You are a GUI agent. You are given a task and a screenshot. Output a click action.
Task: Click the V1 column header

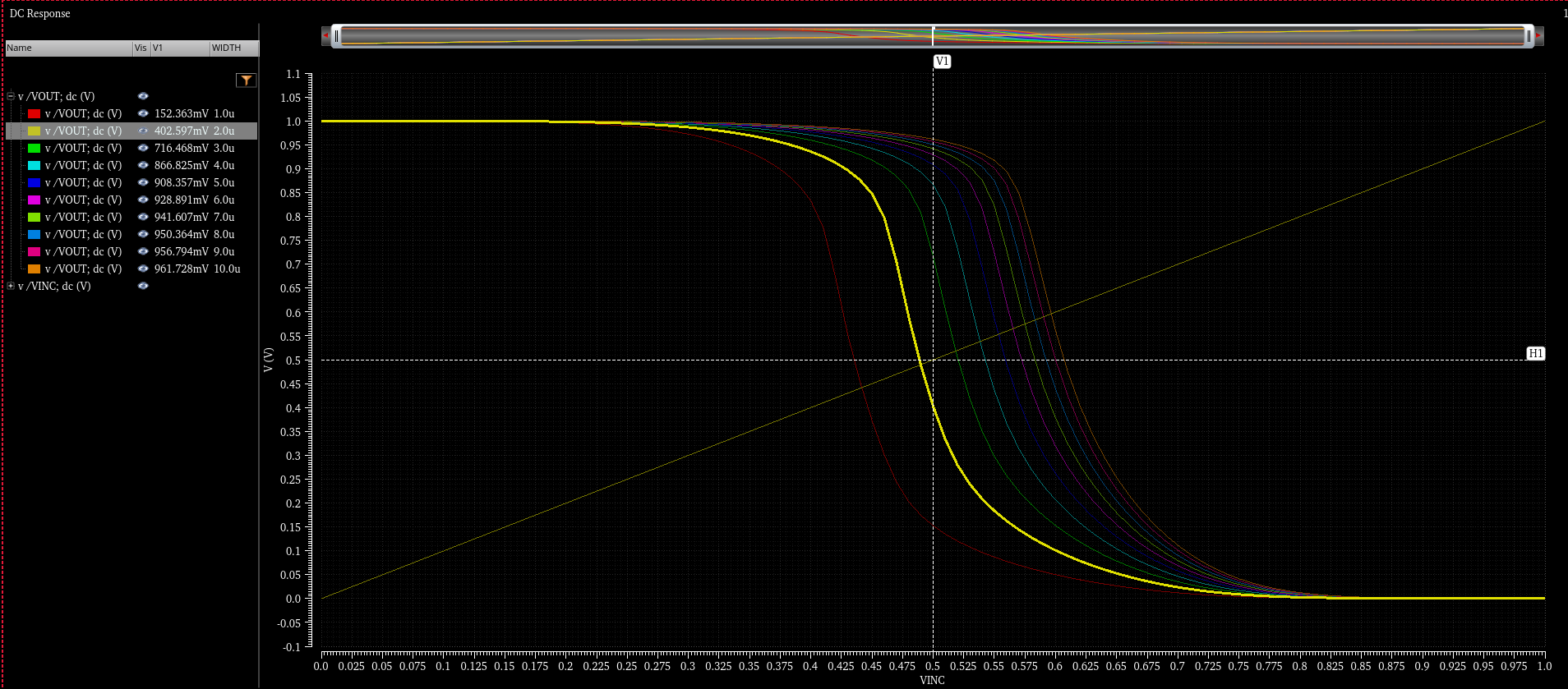(x=180, y=48)
